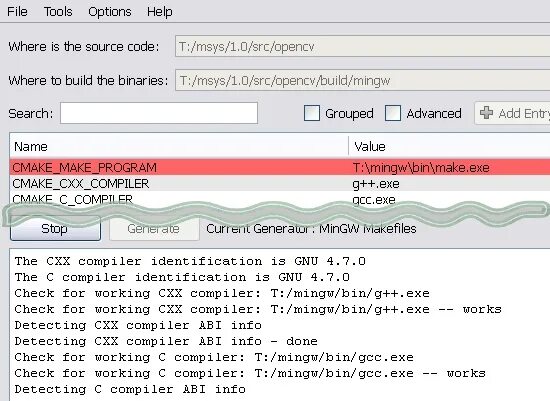Click the 'Where is the source code:' label
The image size is (550, 401).
[84, 46]
